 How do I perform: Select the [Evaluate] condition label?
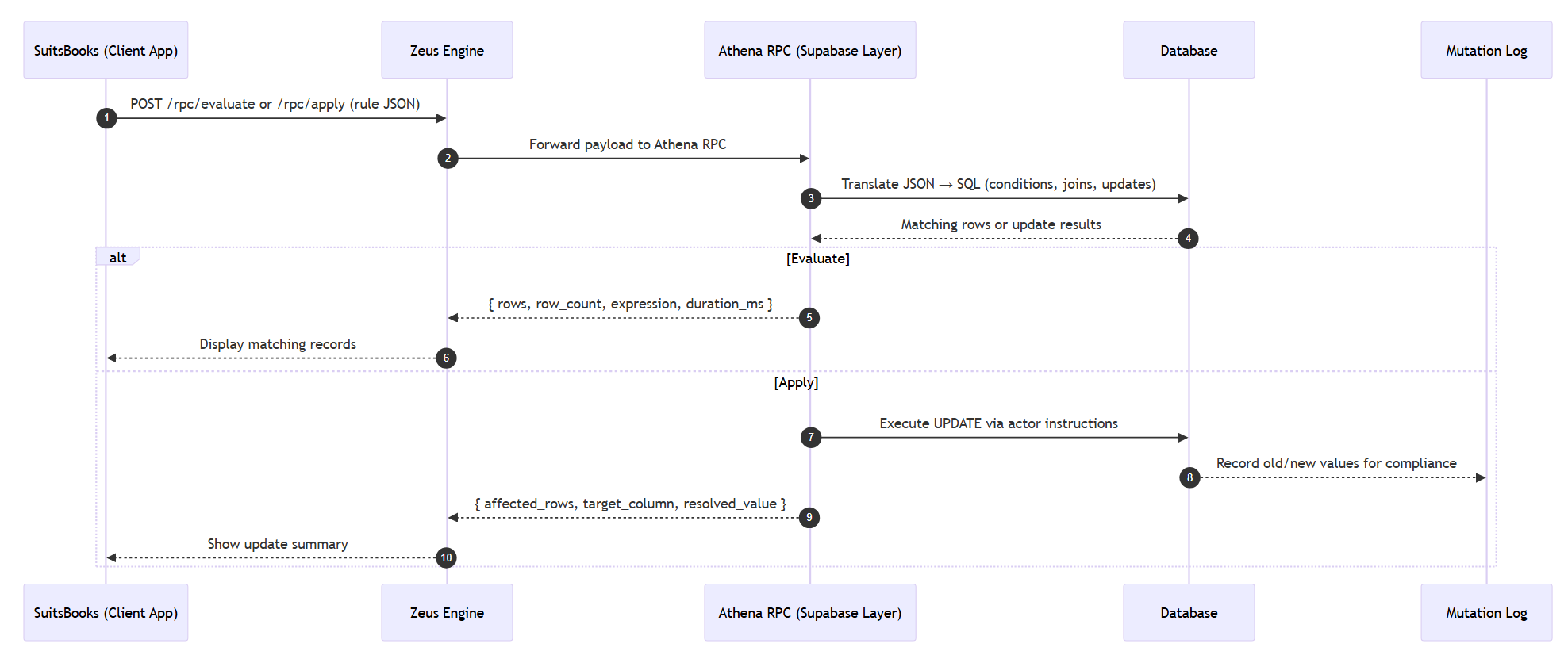click(x=817, y=259)
